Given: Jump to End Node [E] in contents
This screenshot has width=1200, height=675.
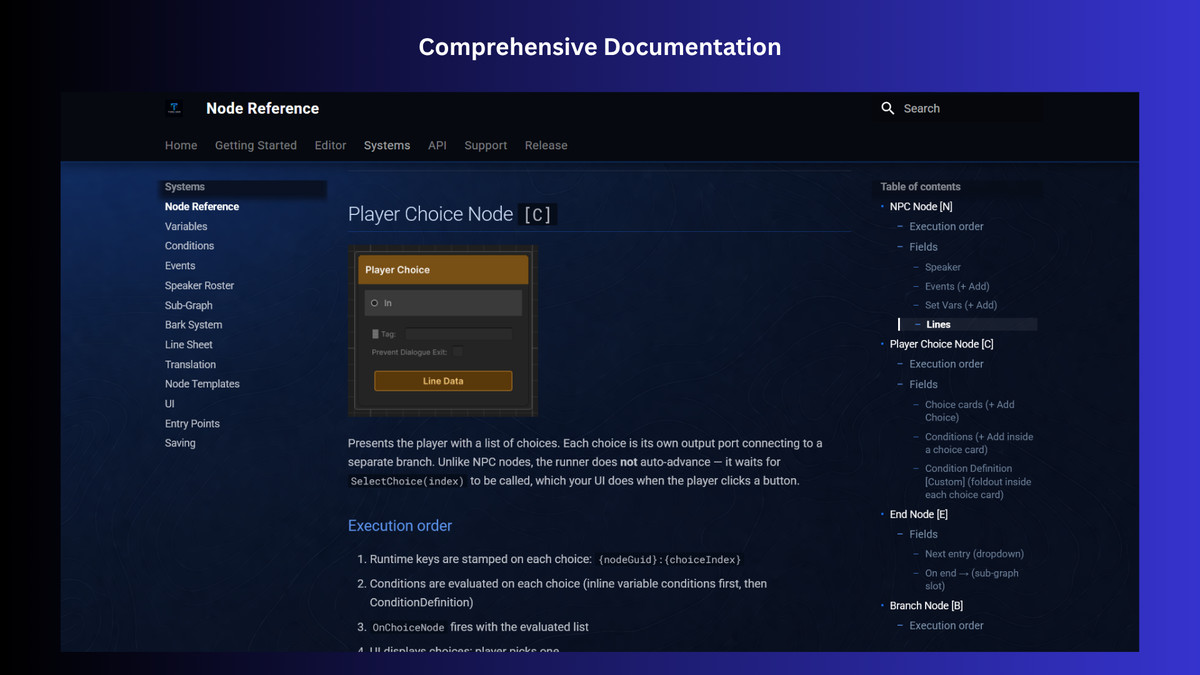Looking at the screenshot, I should point(919,514).
